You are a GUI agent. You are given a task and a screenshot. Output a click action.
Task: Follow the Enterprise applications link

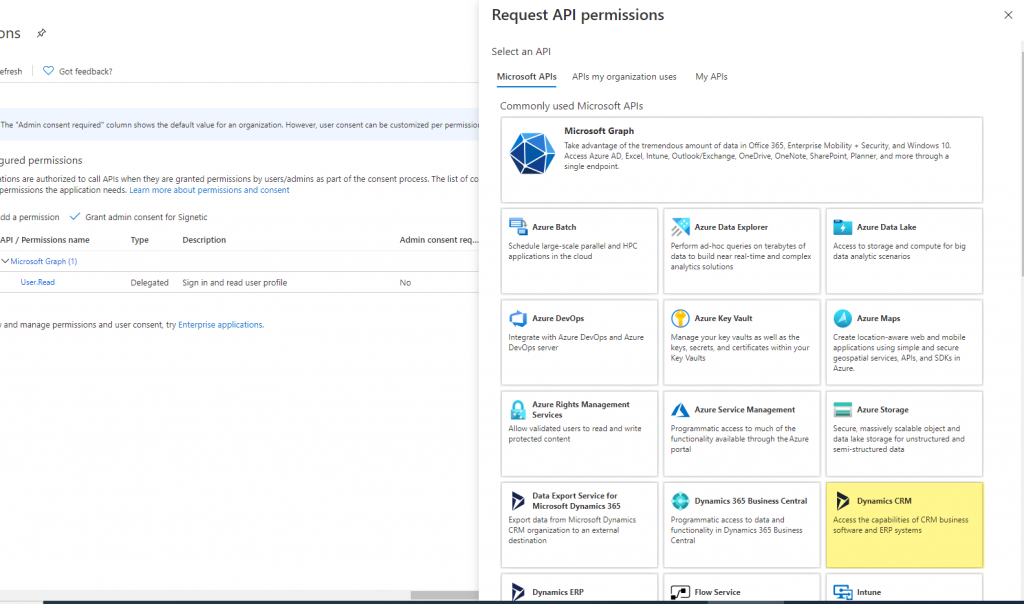click(x=221, y=325)
